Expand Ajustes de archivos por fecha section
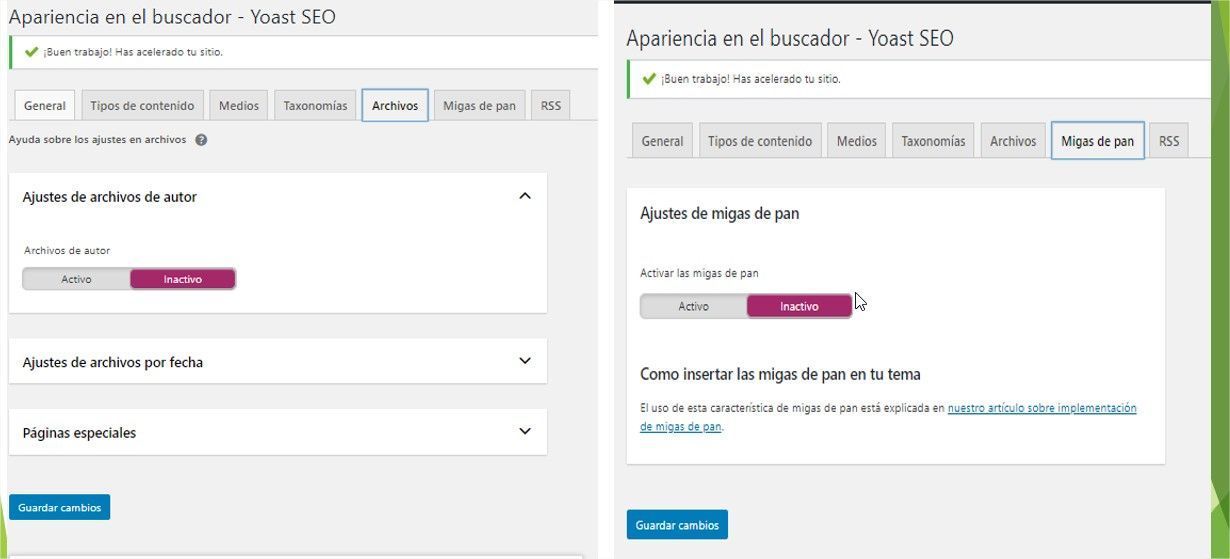 525,361
